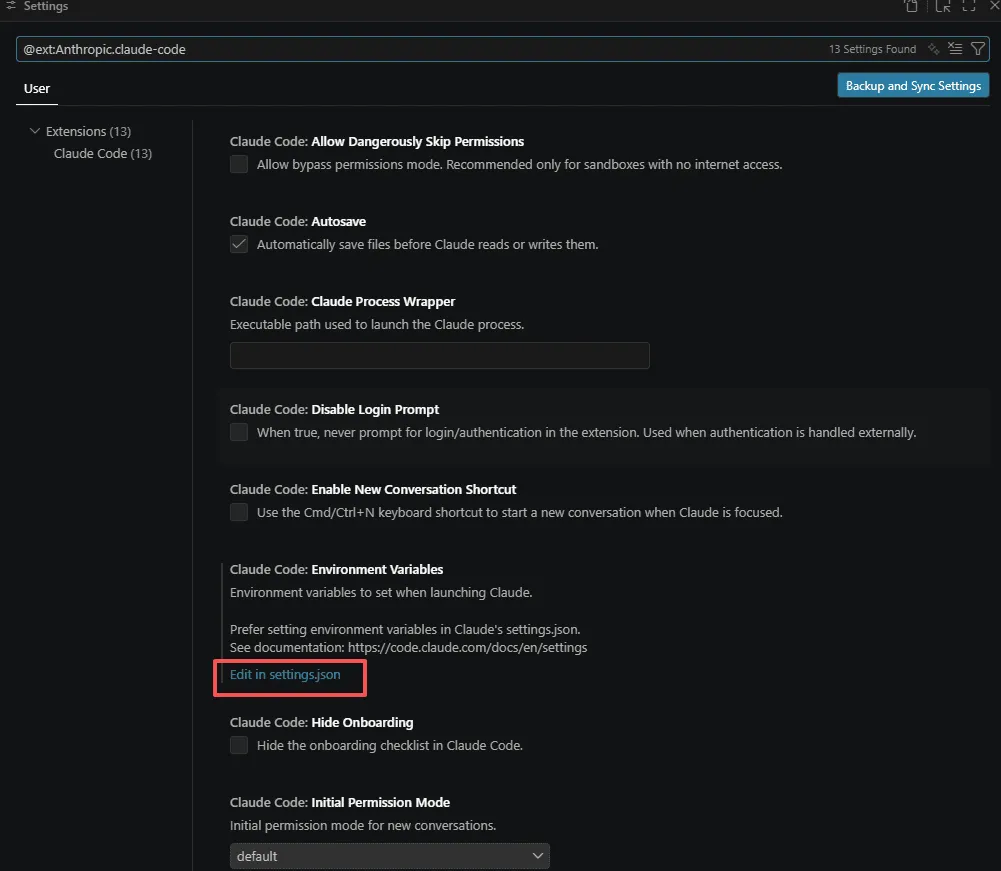Toggle AI search sparkle icon in search bar
Screen dimensions: 1001x871
(933, 49)
